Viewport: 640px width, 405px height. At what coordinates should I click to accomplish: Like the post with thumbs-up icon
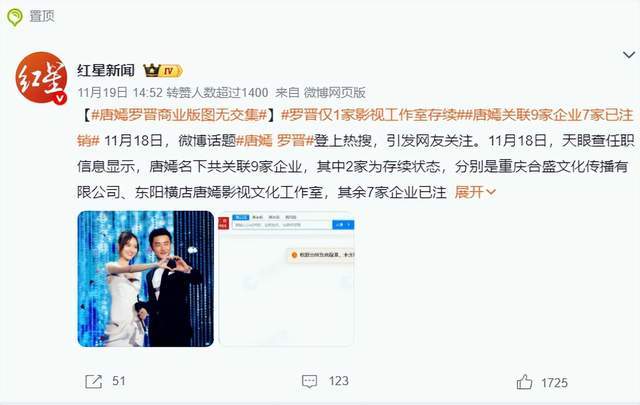[x=524, y=382]
